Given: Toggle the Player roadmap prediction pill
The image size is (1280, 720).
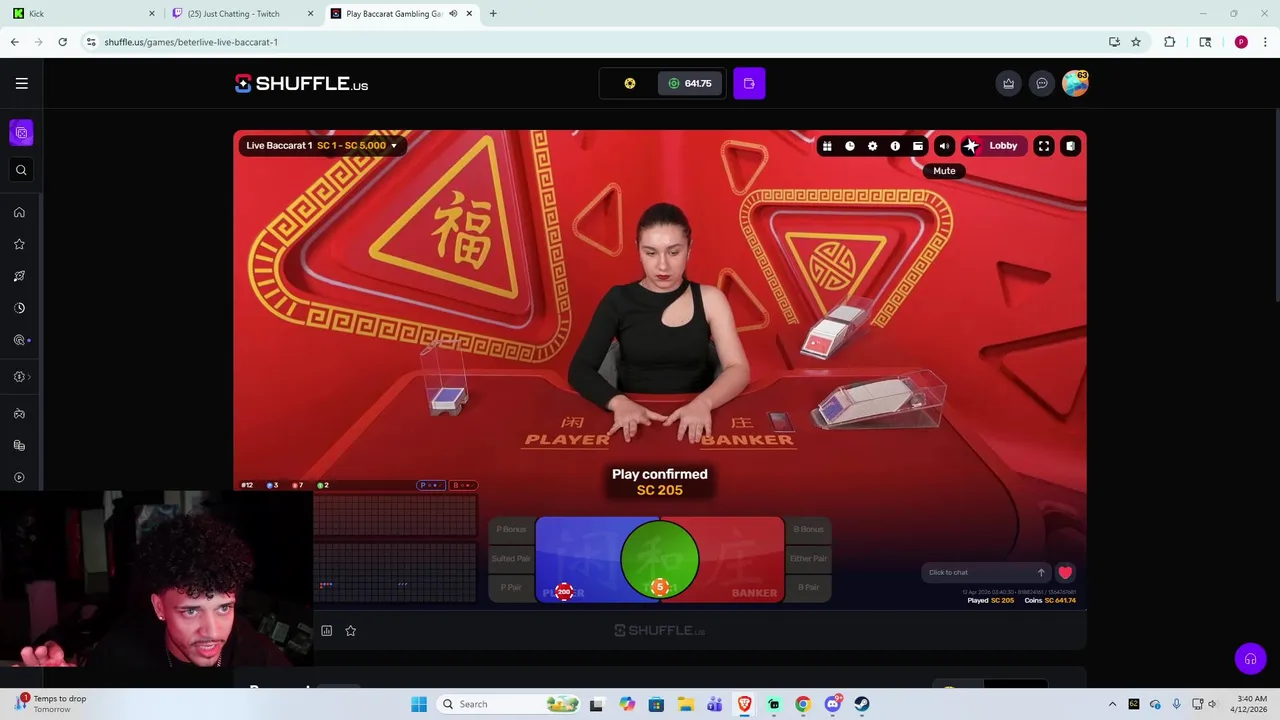Looking at the screenshot, I should tap(431, 486).
